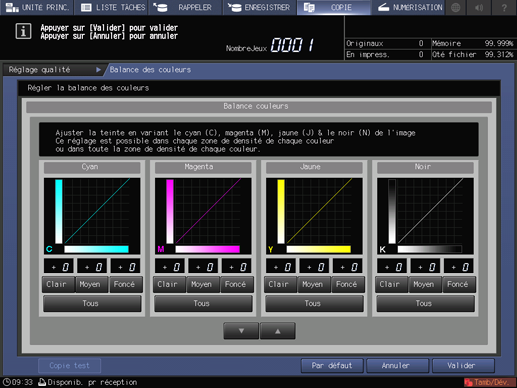Select Foncé for Cyan
The image size is (517, 388).
coord(126,284)
